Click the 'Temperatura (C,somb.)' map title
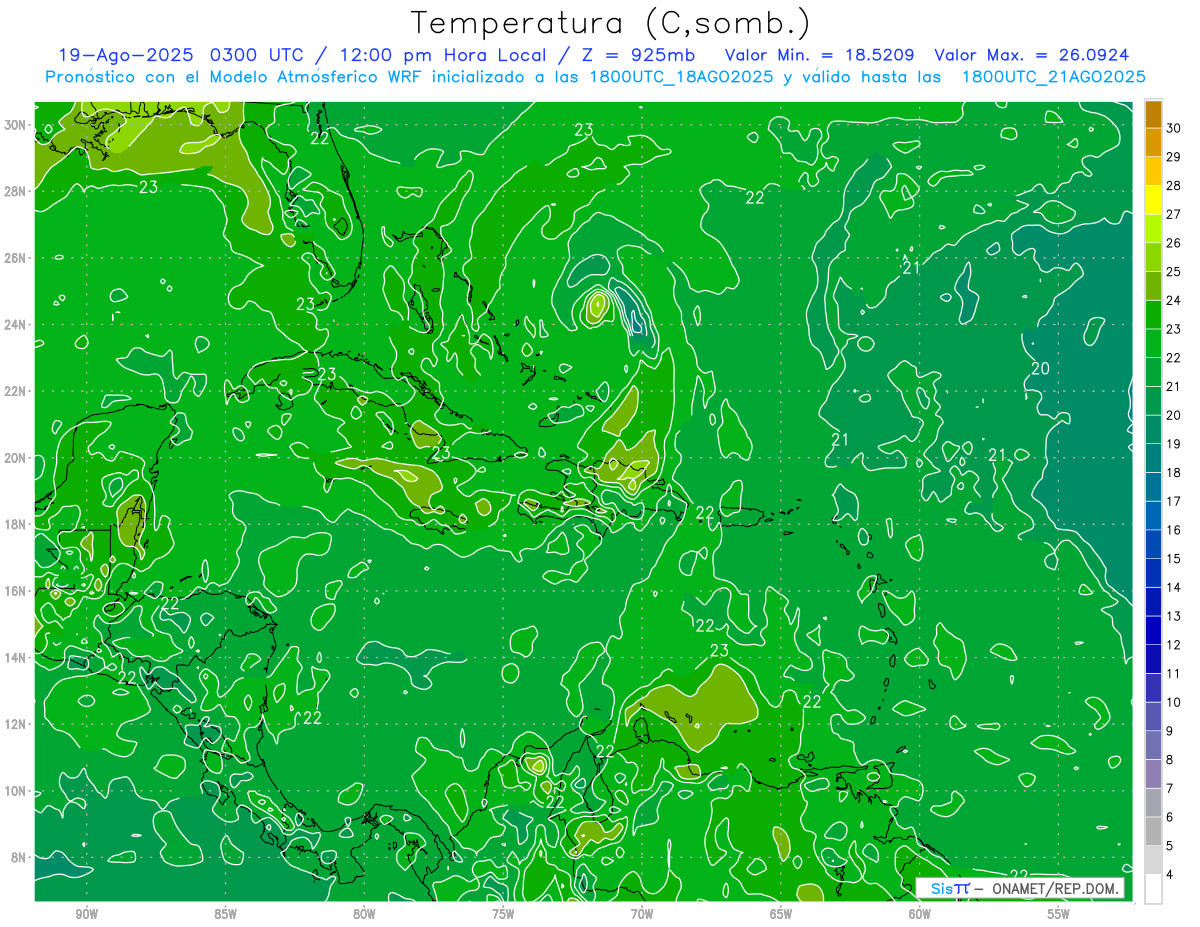 (x=610, y=24)
